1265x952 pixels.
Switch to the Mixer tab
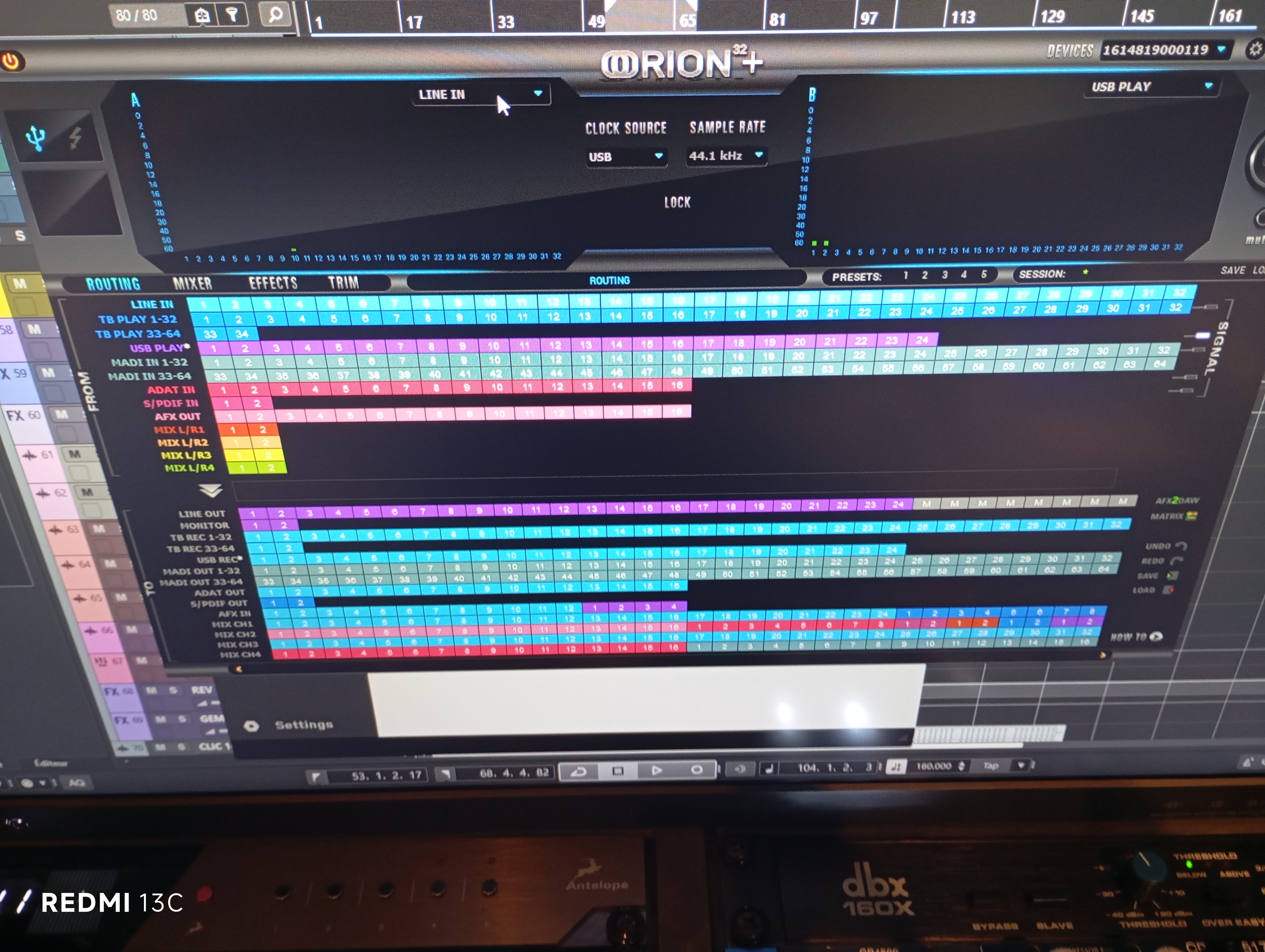(192, 284)
